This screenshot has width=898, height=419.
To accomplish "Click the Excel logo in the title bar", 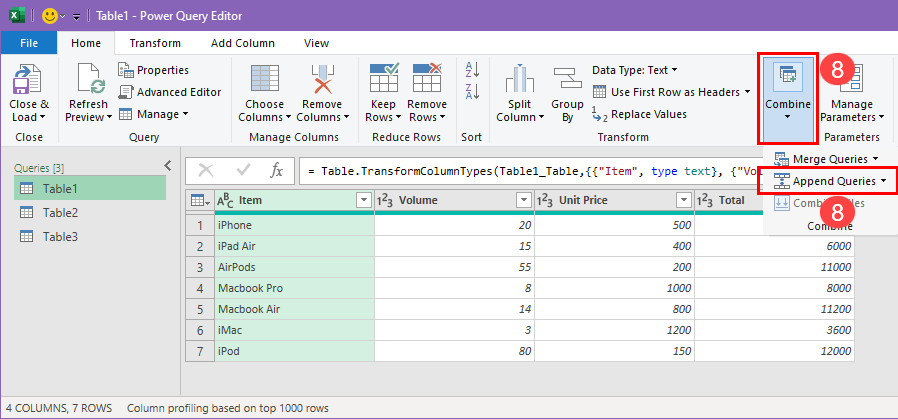I will (x=17, y=15).
